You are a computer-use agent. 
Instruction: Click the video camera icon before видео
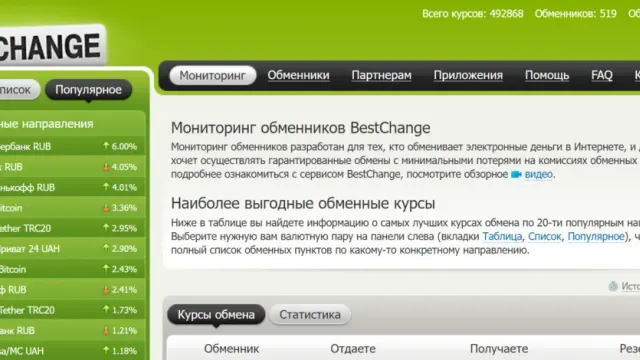pos(516,174)
